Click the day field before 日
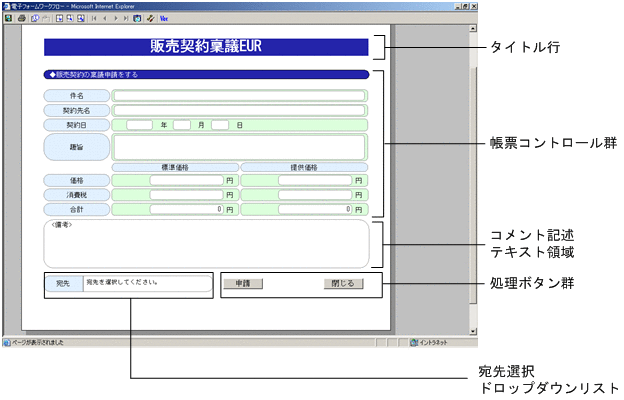The height and width of the screenshot is (400, 624). [x=220, y=125]
